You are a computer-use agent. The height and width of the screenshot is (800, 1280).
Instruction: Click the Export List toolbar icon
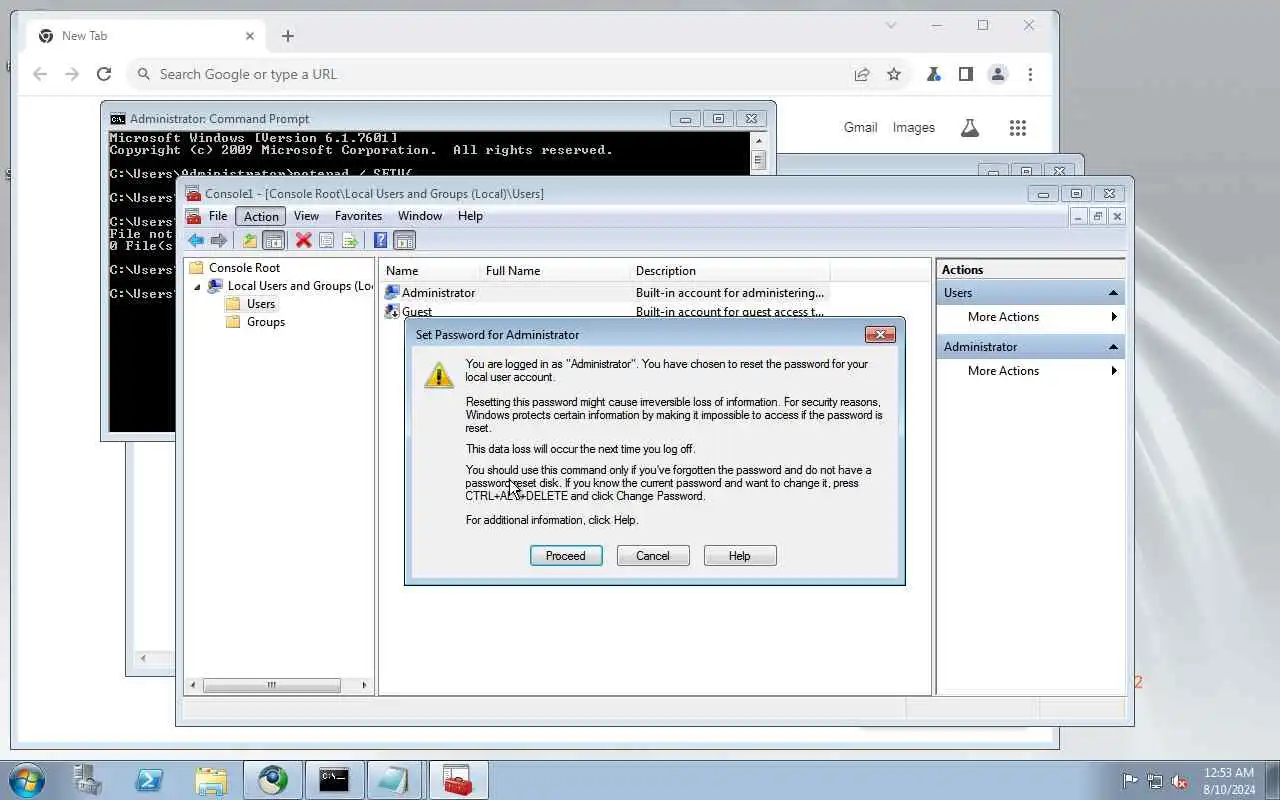[x=350, y=240]
